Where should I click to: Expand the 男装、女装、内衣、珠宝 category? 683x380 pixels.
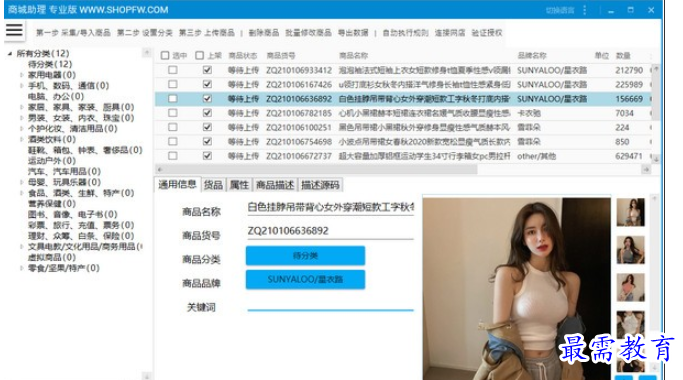(21, 118)
